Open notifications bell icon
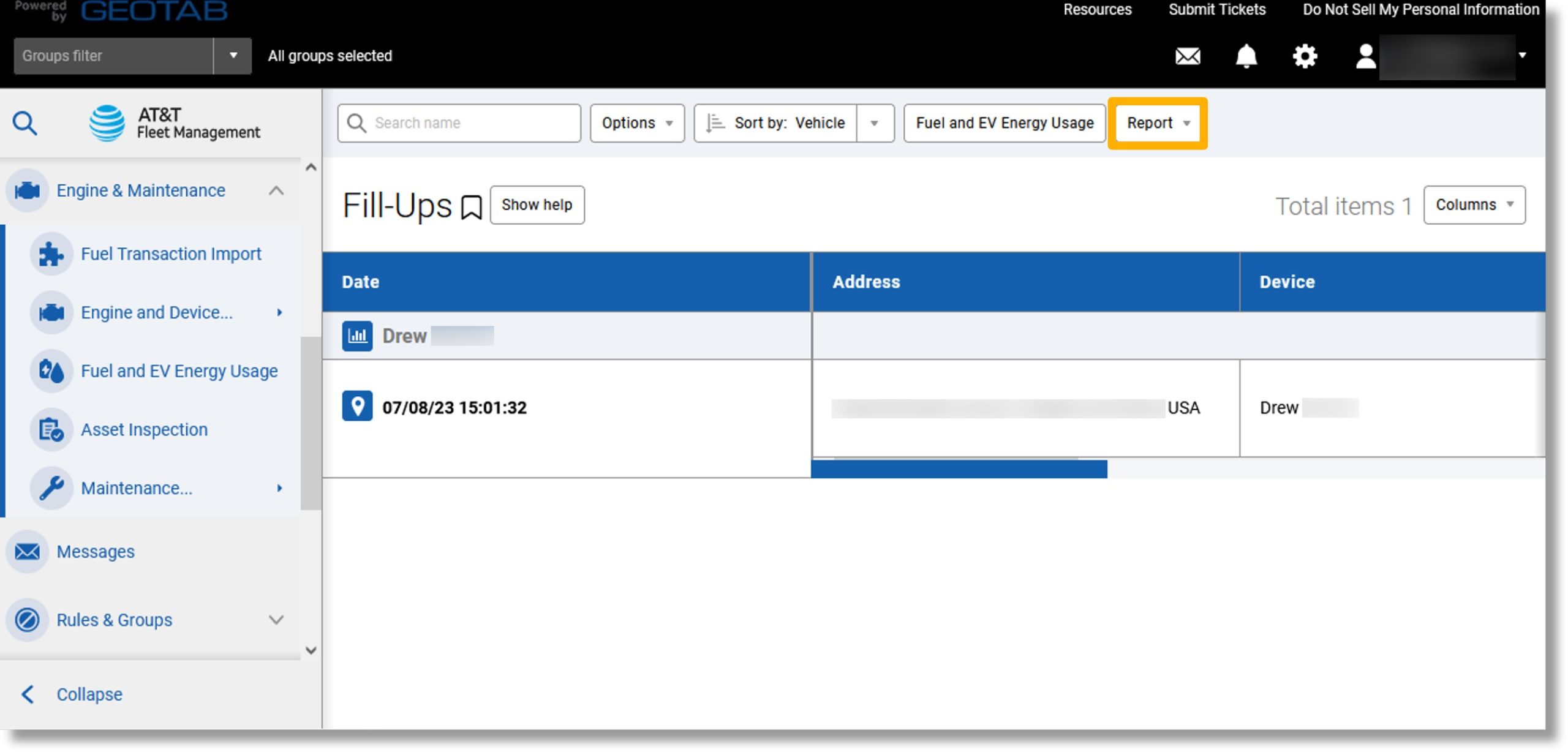Viewport: 1568px width, 752px height. [x=1246, y=56]
